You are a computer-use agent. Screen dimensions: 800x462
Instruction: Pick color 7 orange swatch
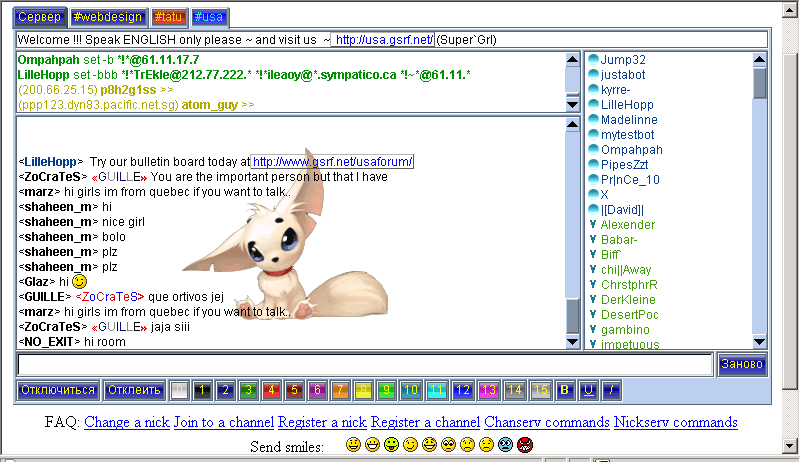(340, 390)
